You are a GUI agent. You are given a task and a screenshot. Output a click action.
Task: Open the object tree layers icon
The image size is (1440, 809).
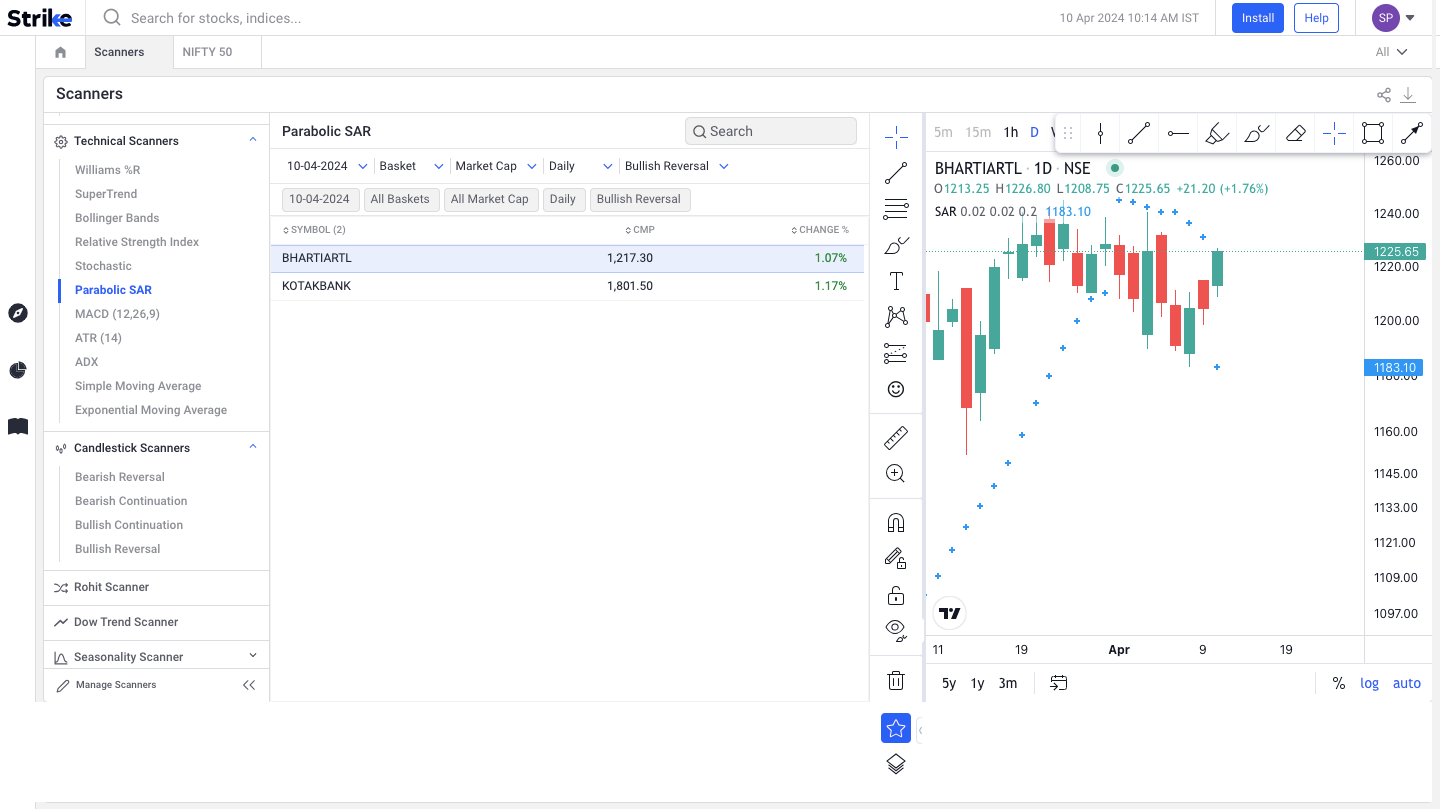point(896,764)
